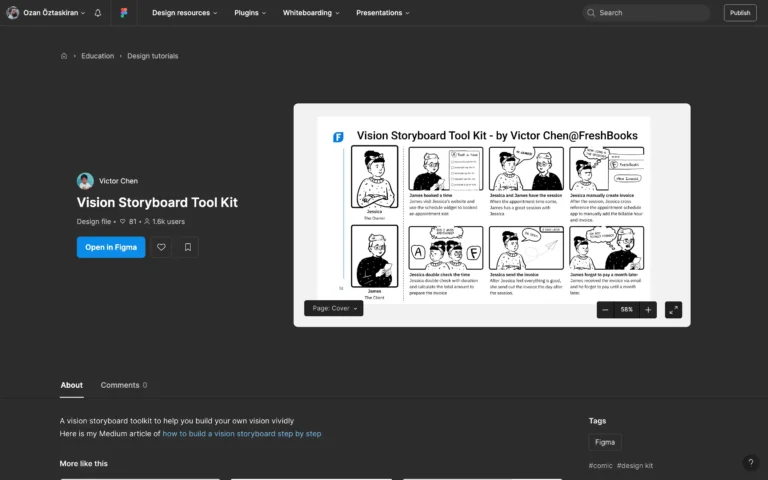Zoom out preview with minus button
The height and width of the screenshot is (480, 768).
605,310
